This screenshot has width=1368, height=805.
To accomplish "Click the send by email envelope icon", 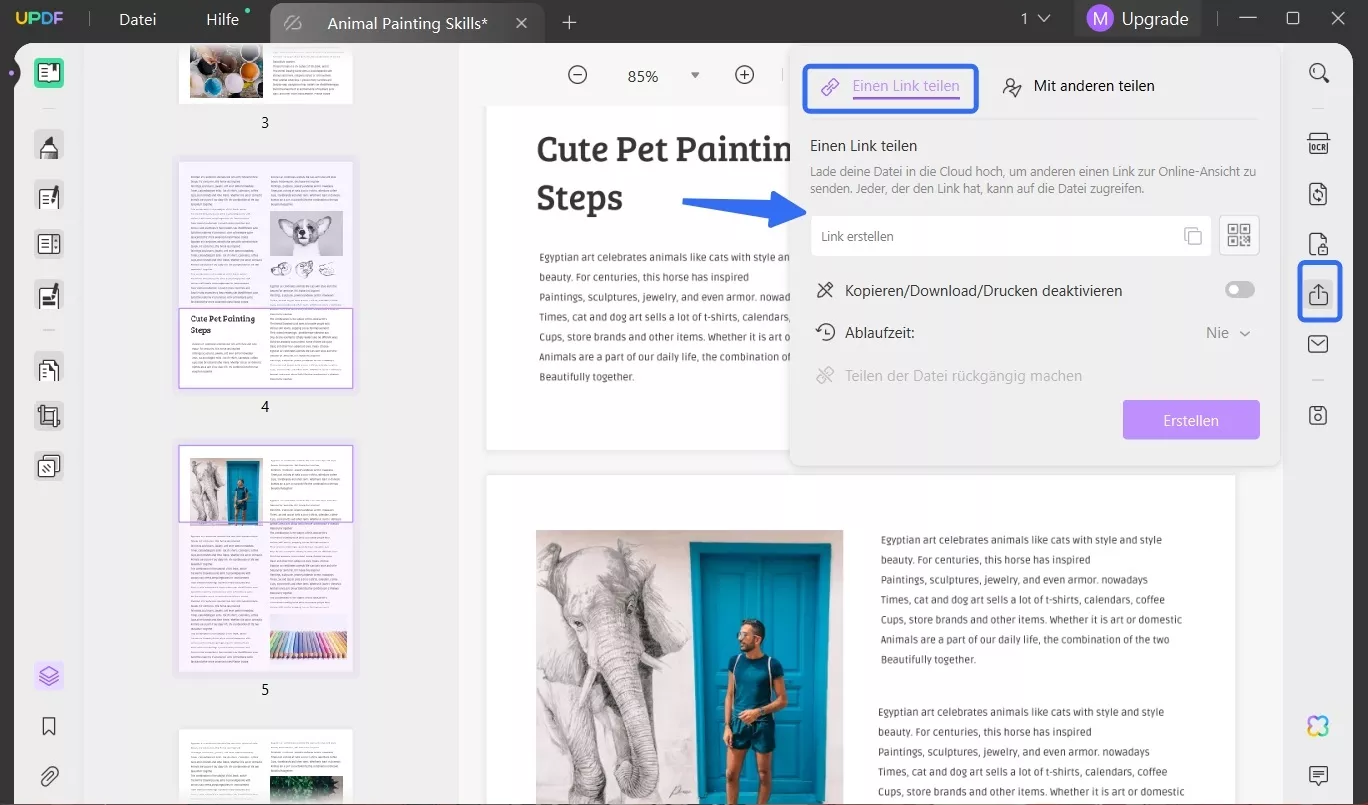I will 1318,344.
